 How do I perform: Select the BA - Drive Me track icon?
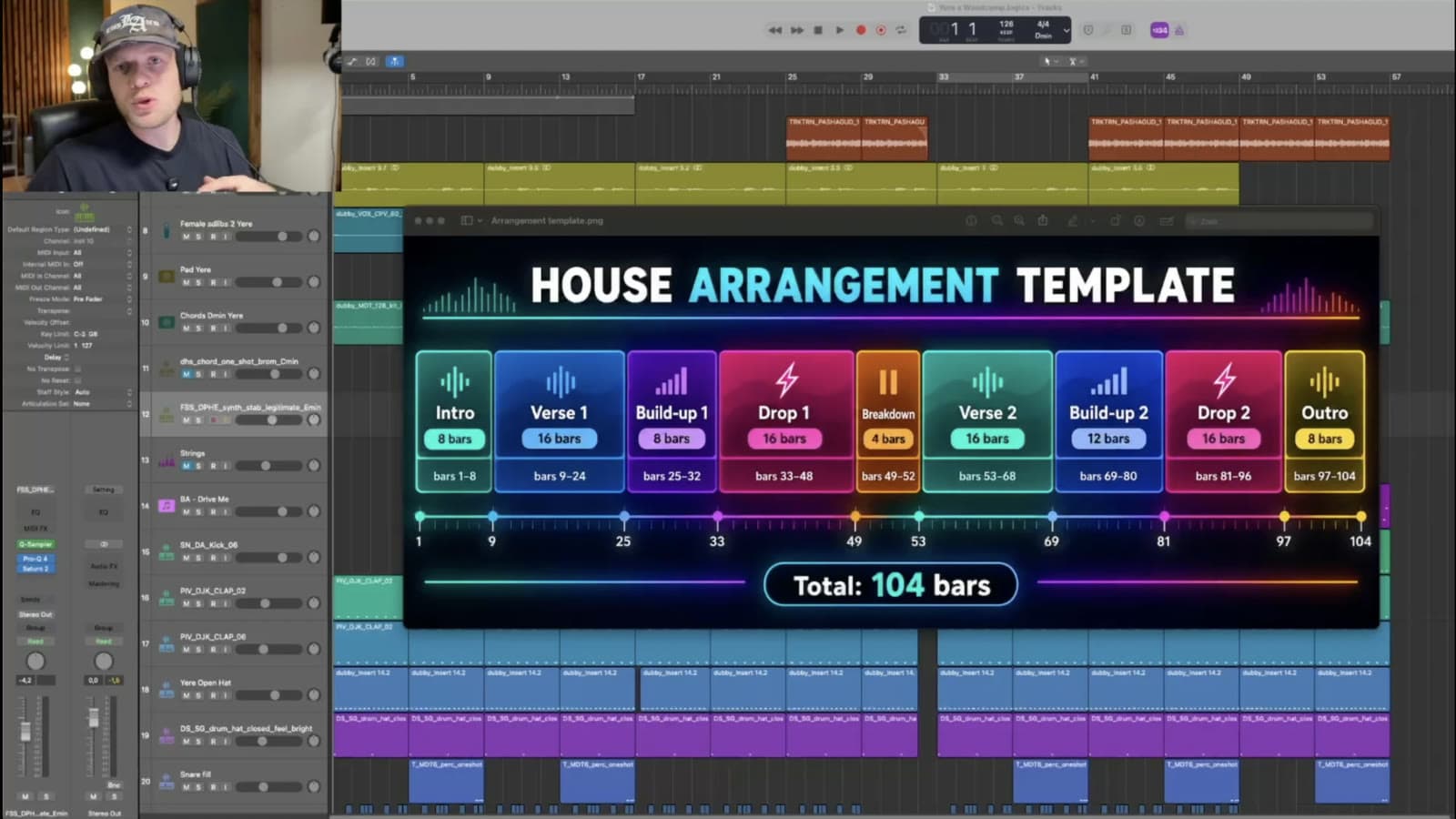coord(167,505)
